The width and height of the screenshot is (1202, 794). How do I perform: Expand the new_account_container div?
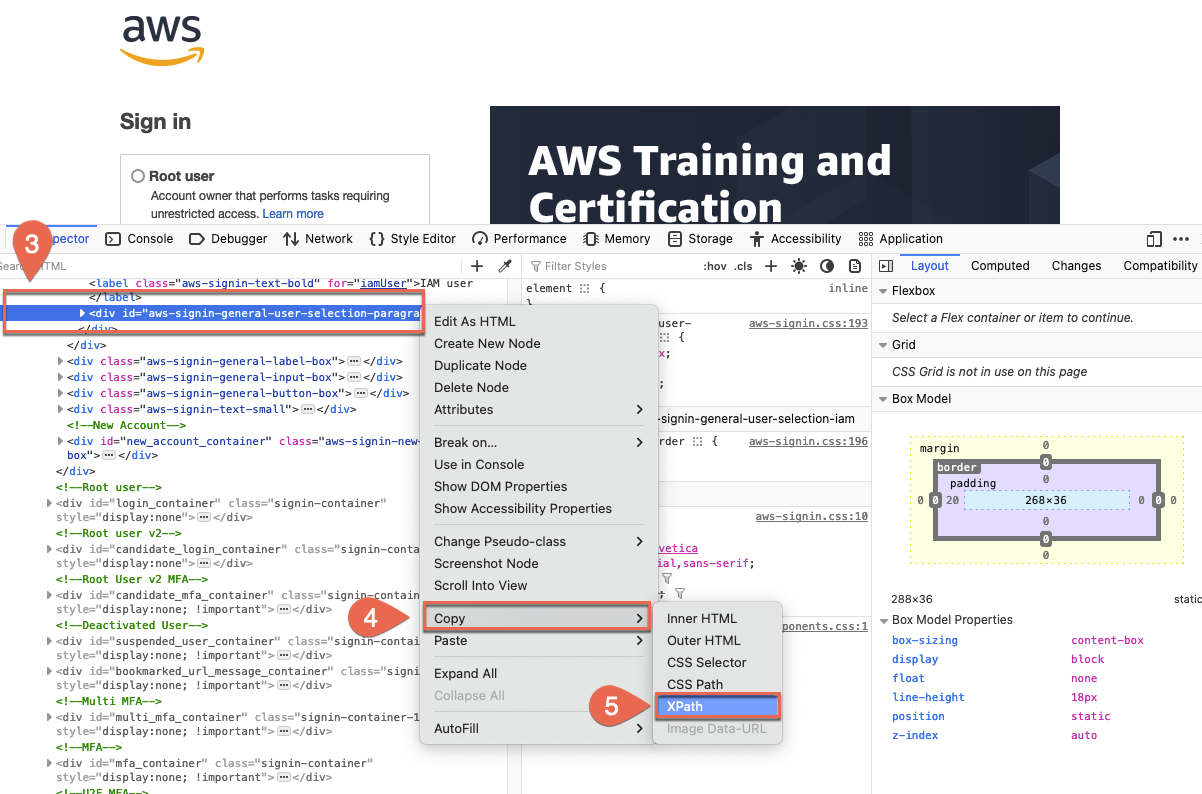tap(62, 441)
